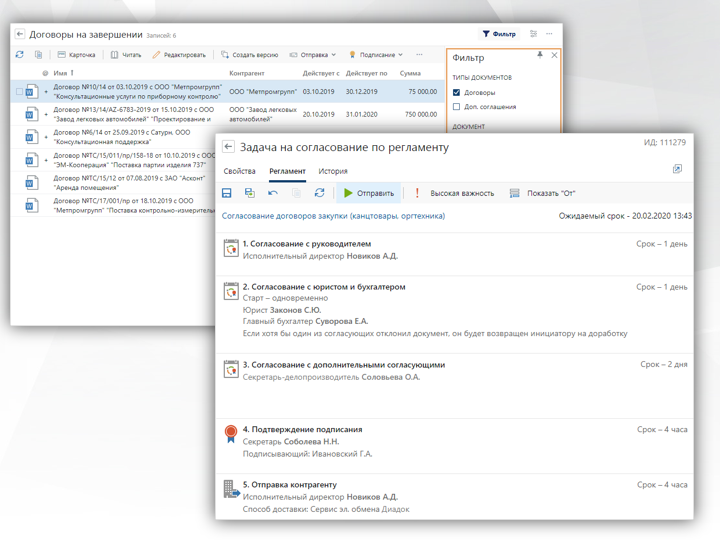Toggle Высокая важность
Viewport: 720px width, 551px height.
coord(455,193)
